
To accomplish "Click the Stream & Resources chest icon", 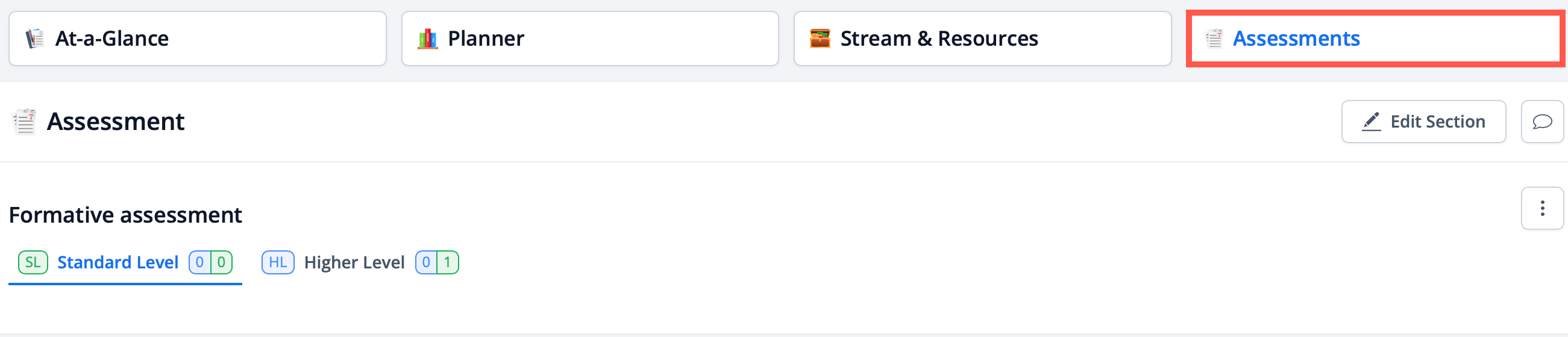I will pos(820,39).
